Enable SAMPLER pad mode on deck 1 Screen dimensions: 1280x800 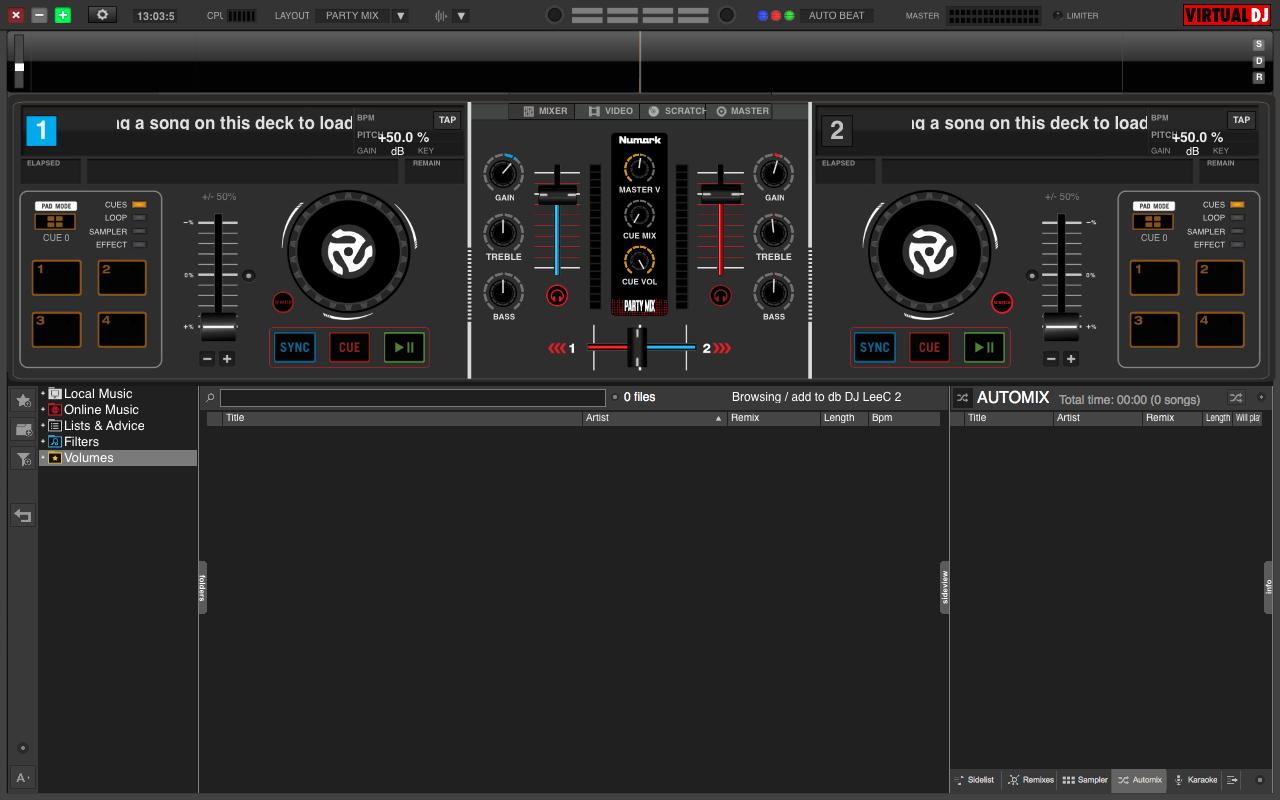[x=139, y=231]
